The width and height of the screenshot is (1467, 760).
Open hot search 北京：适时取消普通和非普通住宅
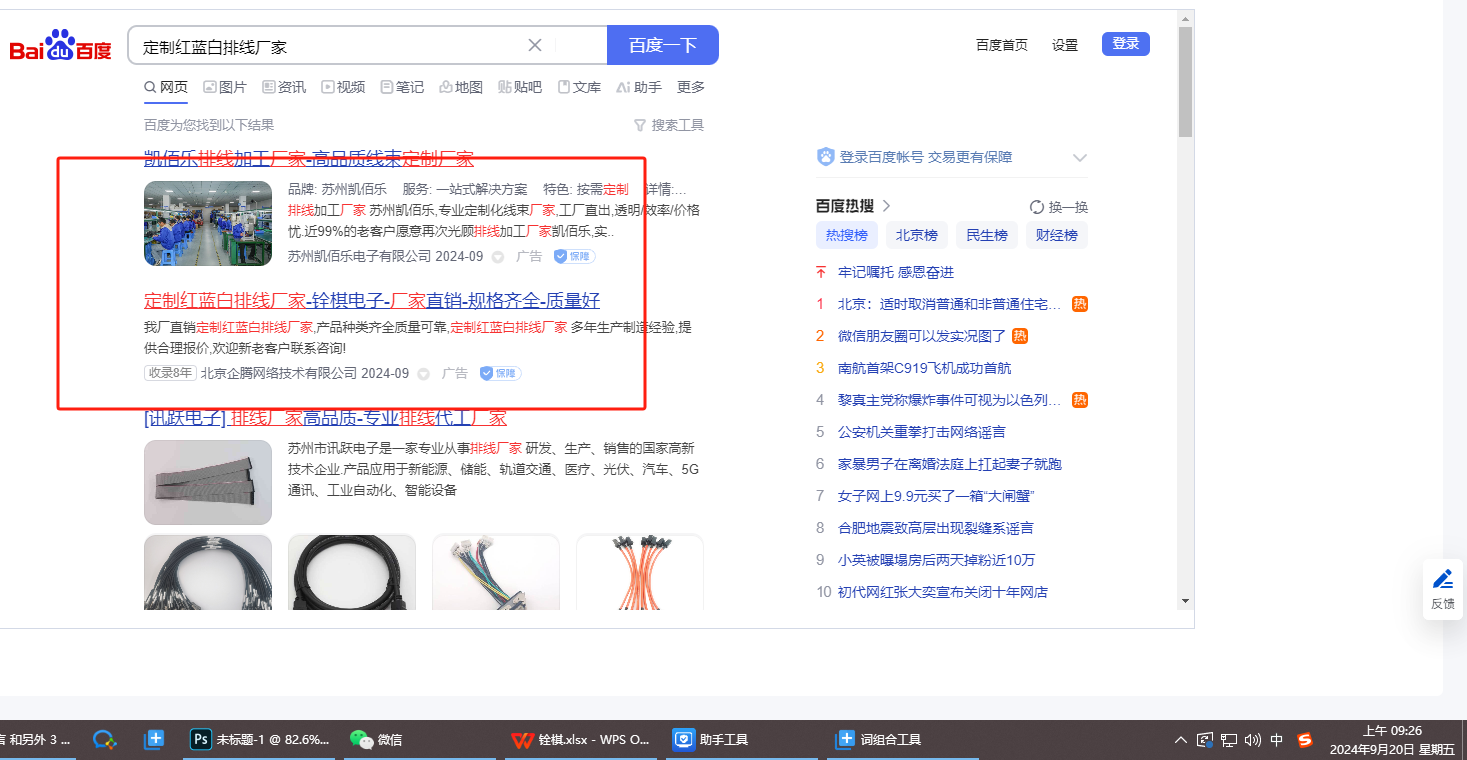click(x=950, y=304)
